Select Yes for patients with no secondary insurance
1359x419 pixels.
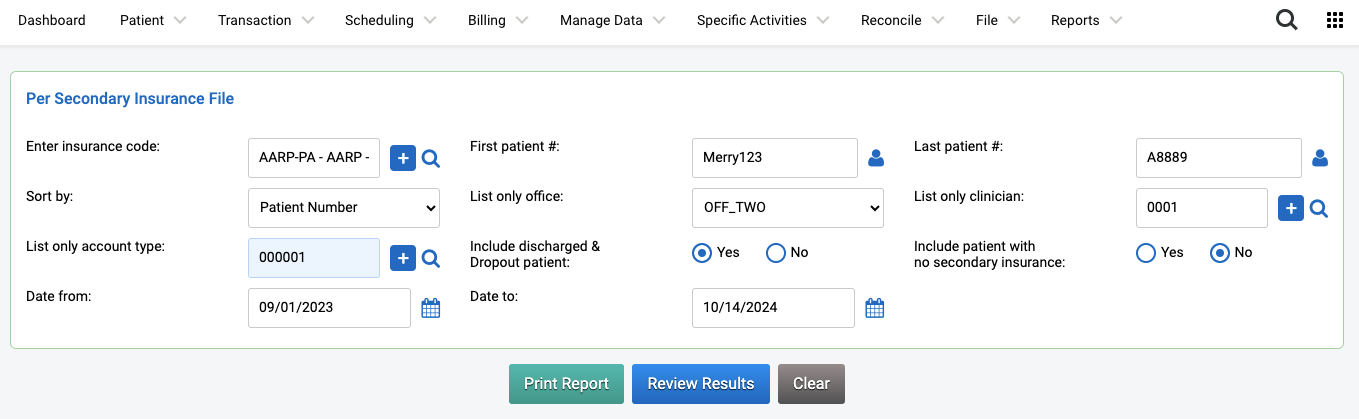pos(1146,253)
